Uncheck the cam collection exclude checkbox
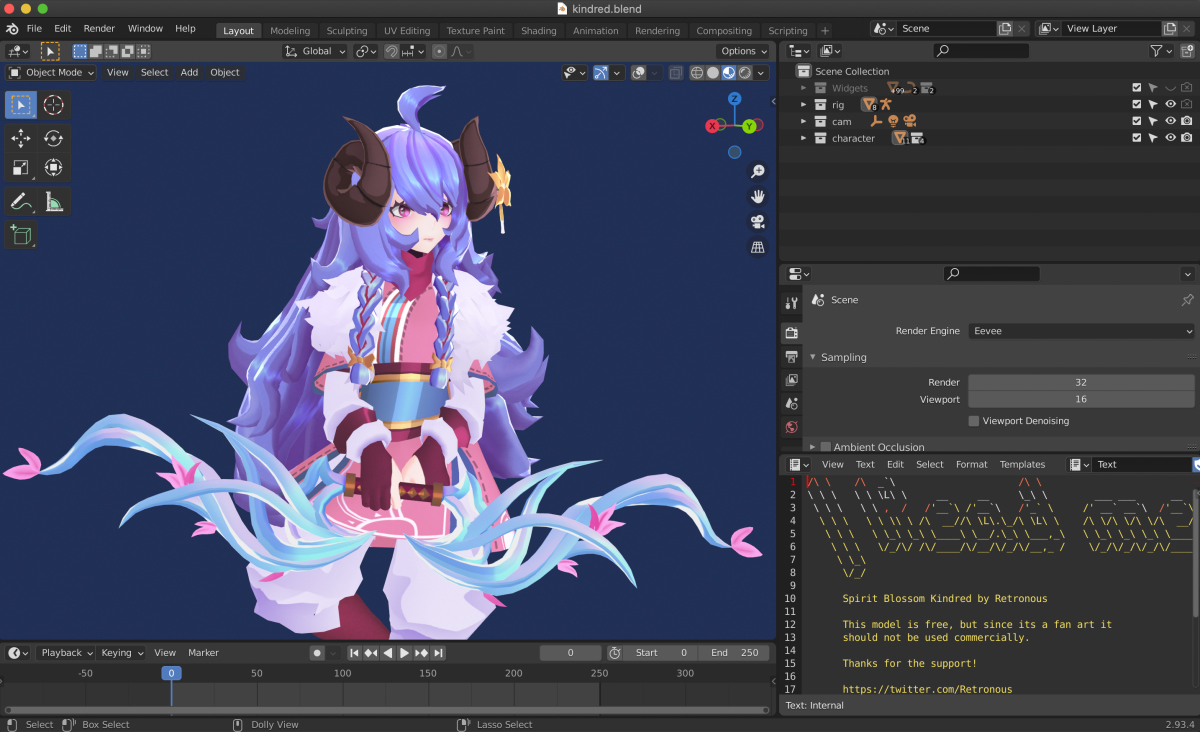Viewport: 1200px width, 732px height. [1136, 122]
